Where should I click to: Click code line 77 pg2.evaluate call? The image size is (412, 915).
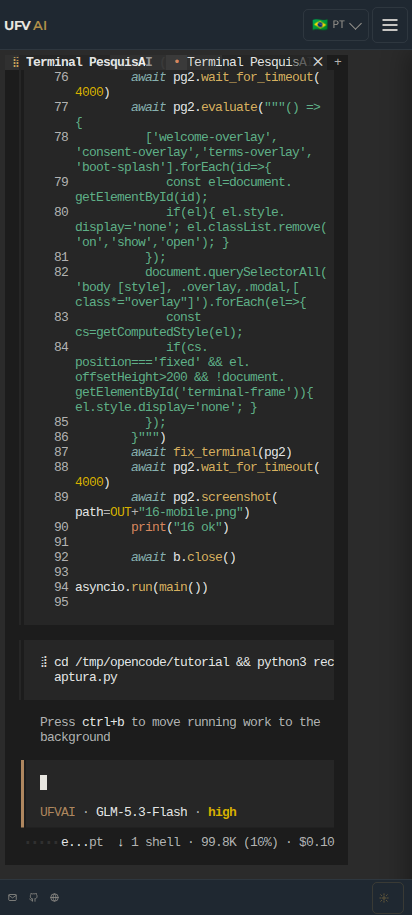point(198,115)
